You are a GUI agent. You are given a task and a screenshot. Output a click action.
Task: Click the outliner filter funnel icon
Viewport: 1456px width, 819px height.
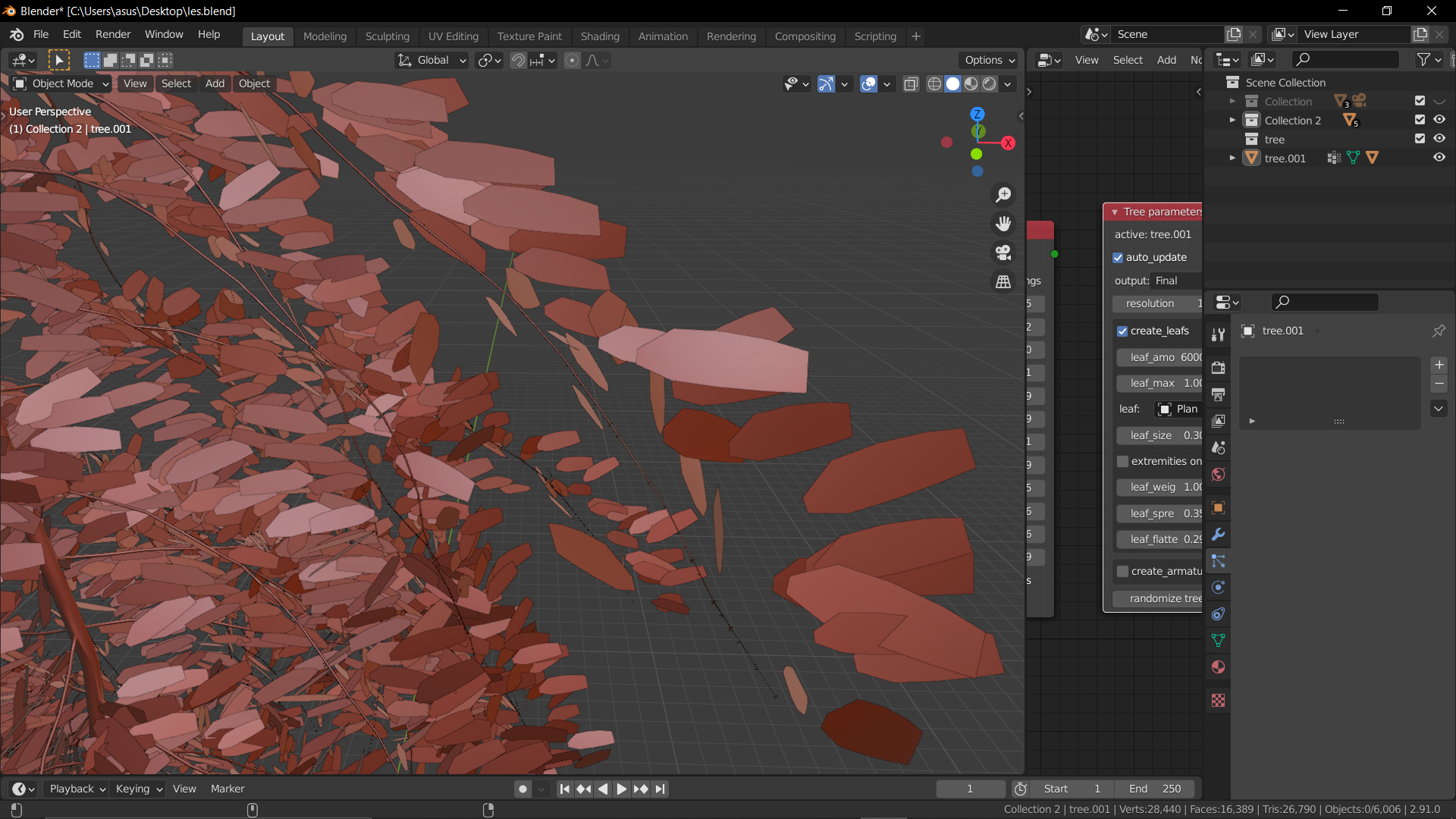point(1424,59)
